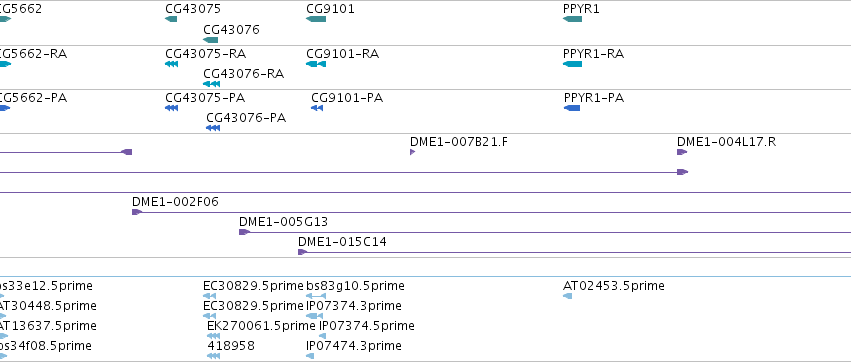
Task: Select the EK270061.5prime EST glyph
Action: click(213, 336)
